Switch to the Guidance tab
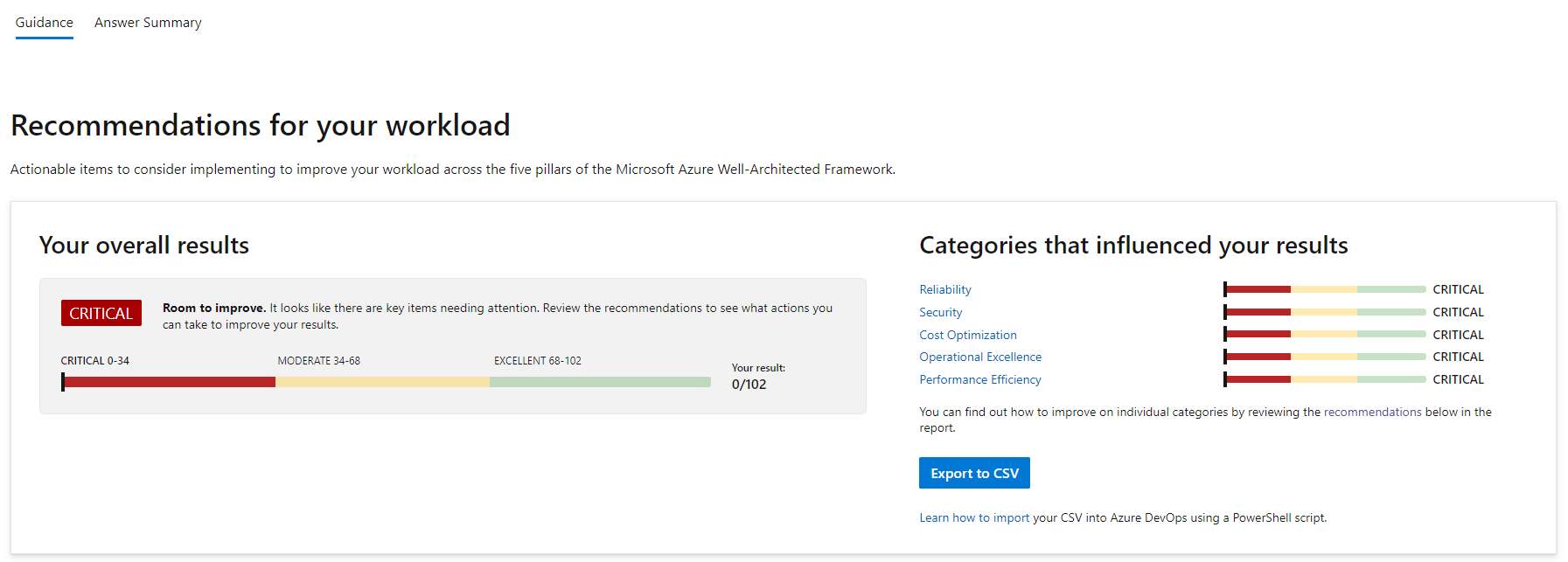 coord(44,23)
